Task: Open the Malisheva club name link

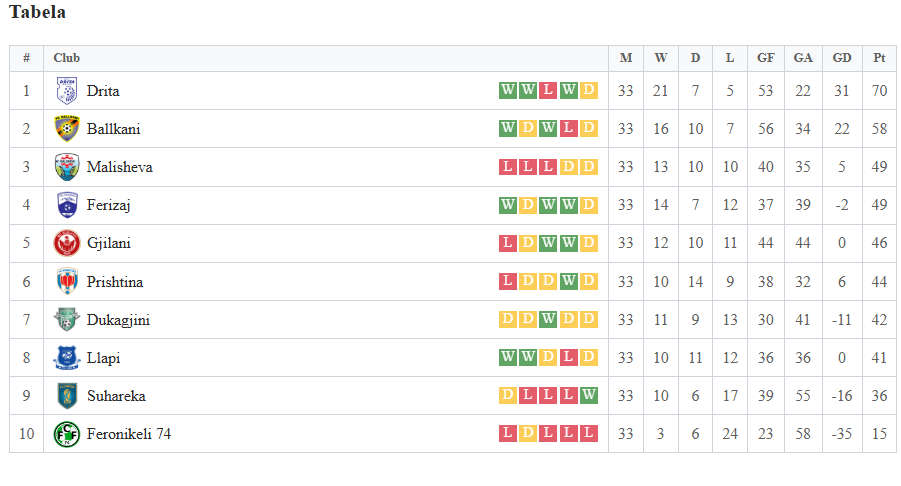Action: pos(120,167)
